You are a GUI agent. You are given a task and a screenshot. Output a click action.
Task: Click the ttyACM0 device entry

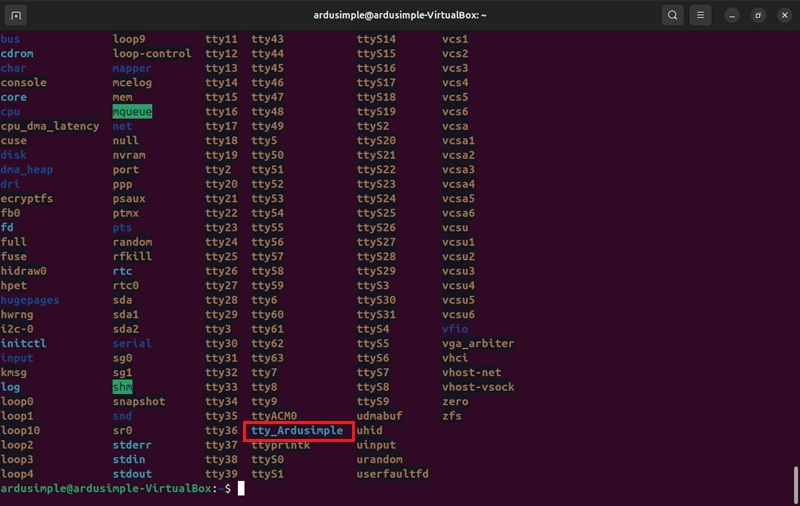274,416
